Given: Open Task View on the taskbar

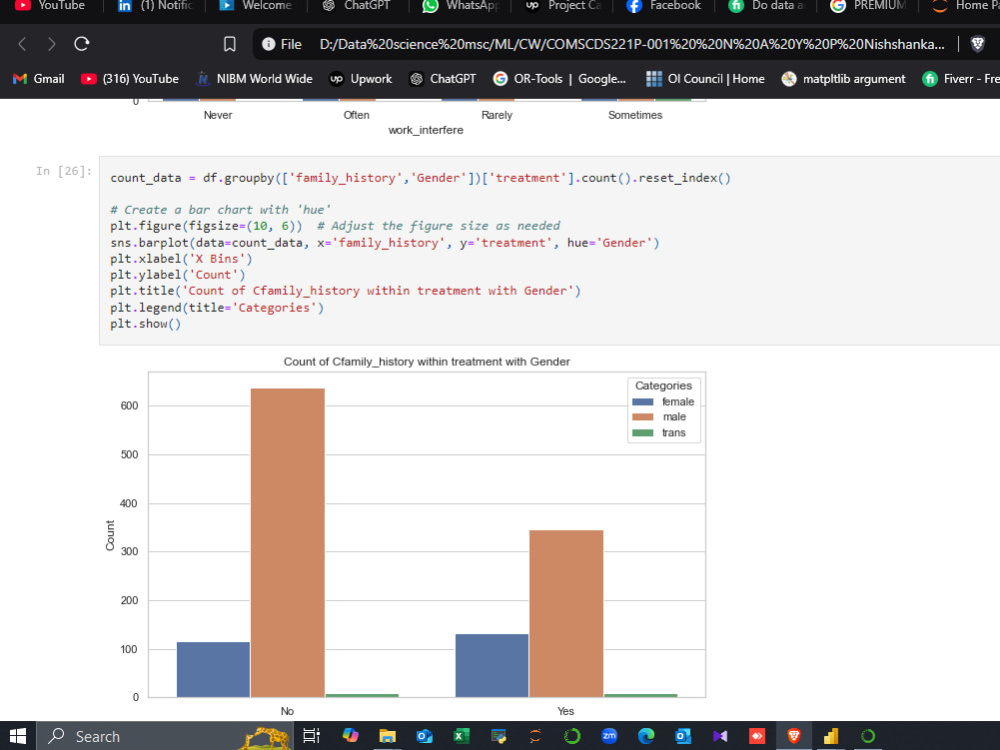Looking at the screenshot, I should 311,737.
